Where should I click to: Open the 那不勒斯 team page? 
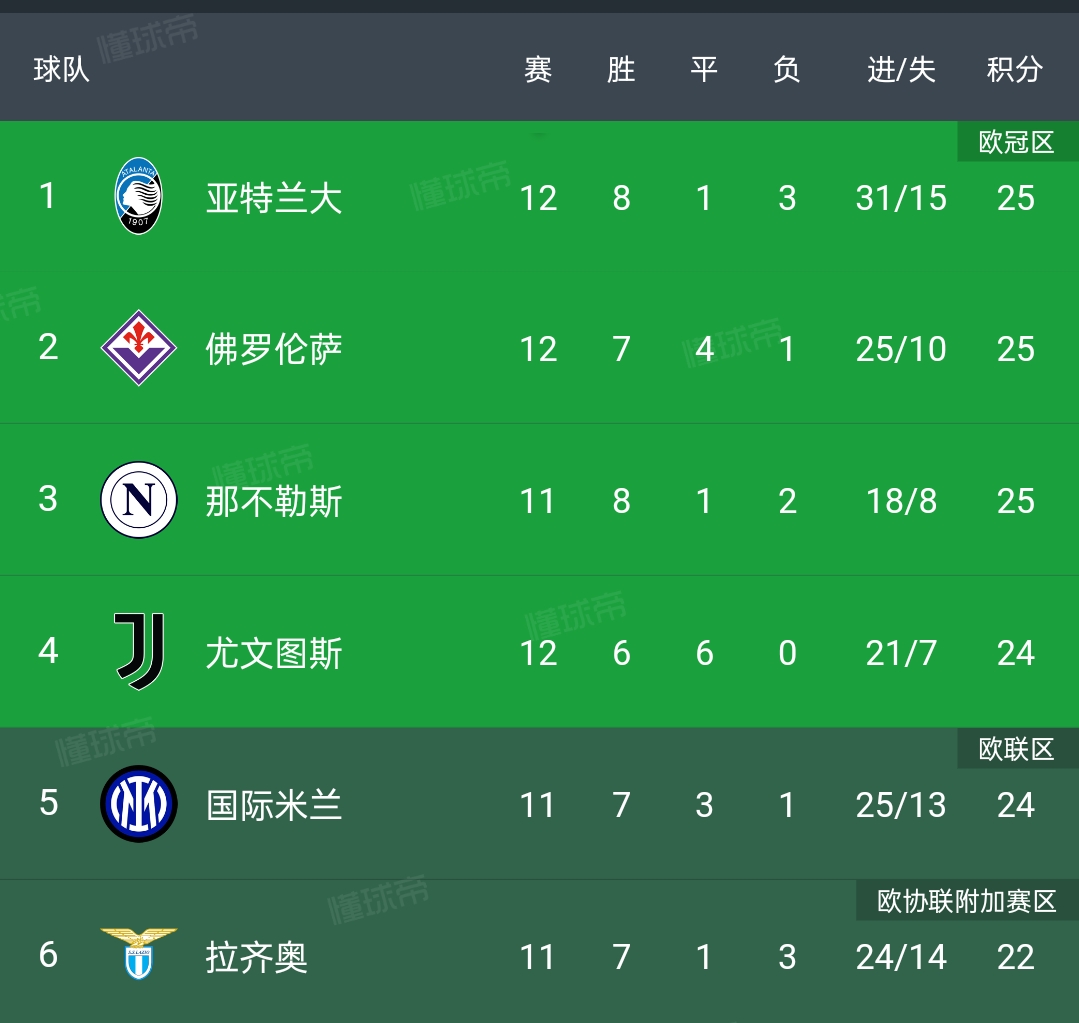pyautogui.click(x=274, y=501)
